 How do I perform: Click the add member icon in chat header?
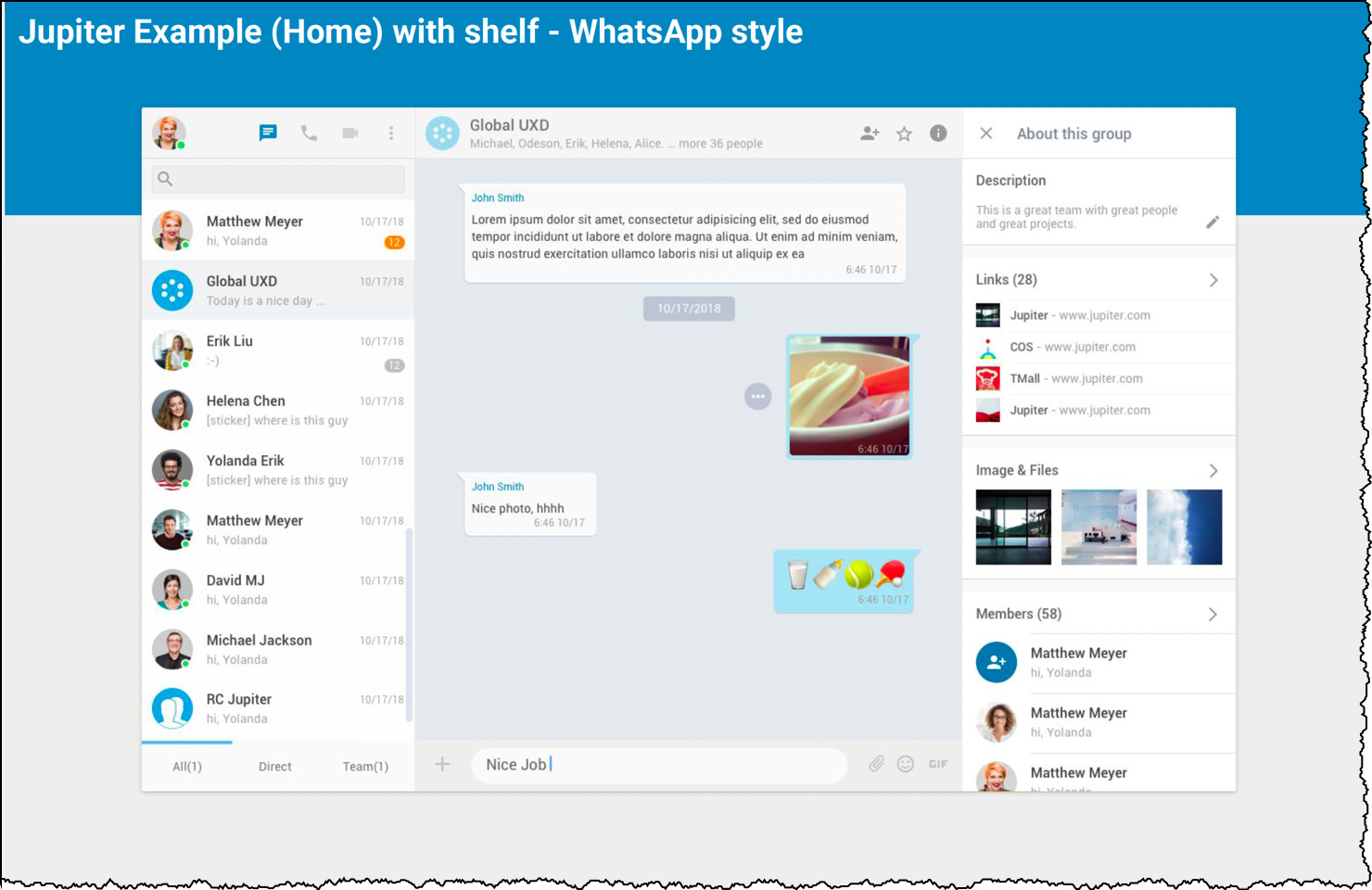[x=870, y=133]
